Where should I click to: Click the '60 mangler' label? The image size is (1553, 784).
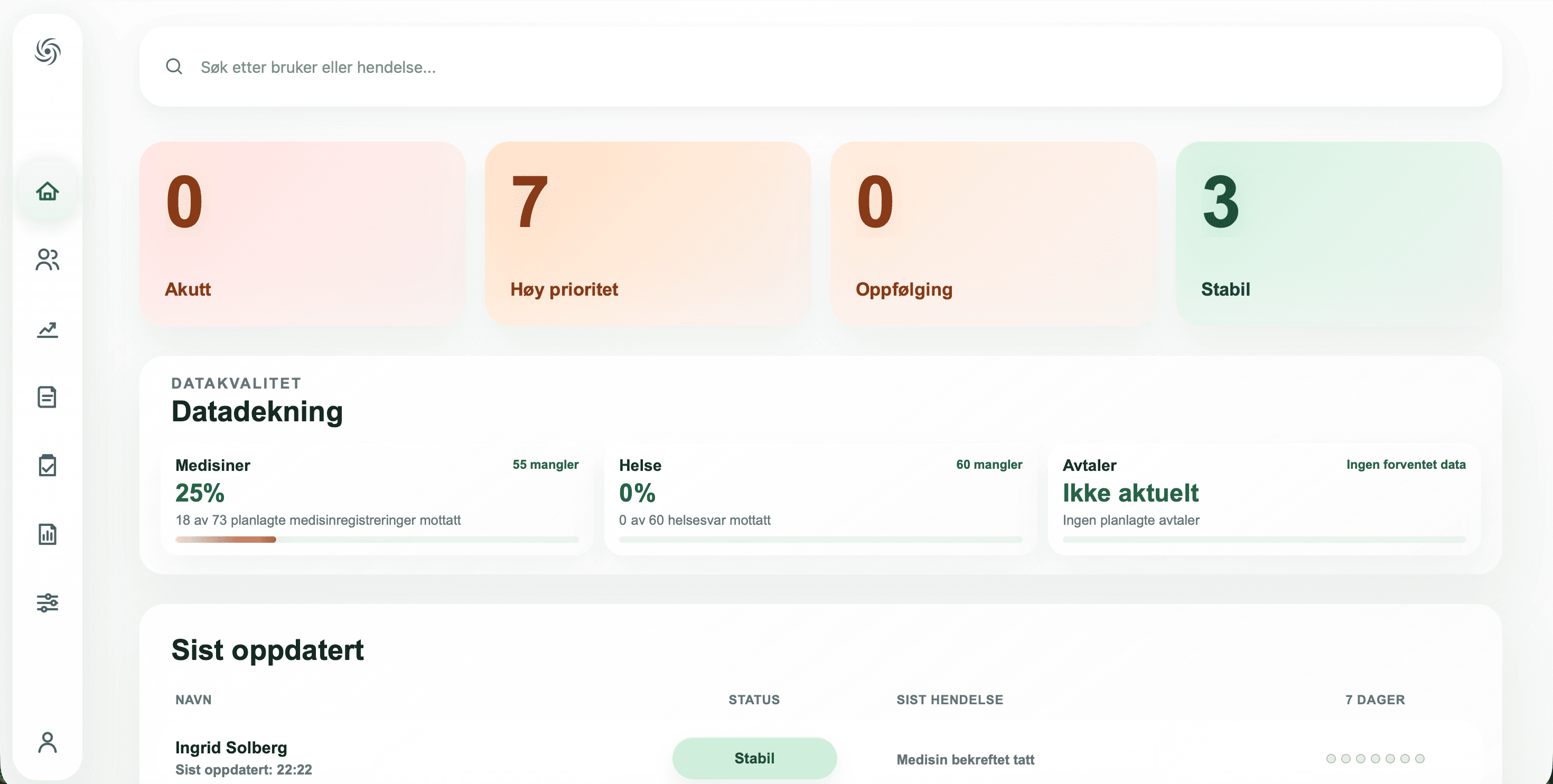coord(989,465)
